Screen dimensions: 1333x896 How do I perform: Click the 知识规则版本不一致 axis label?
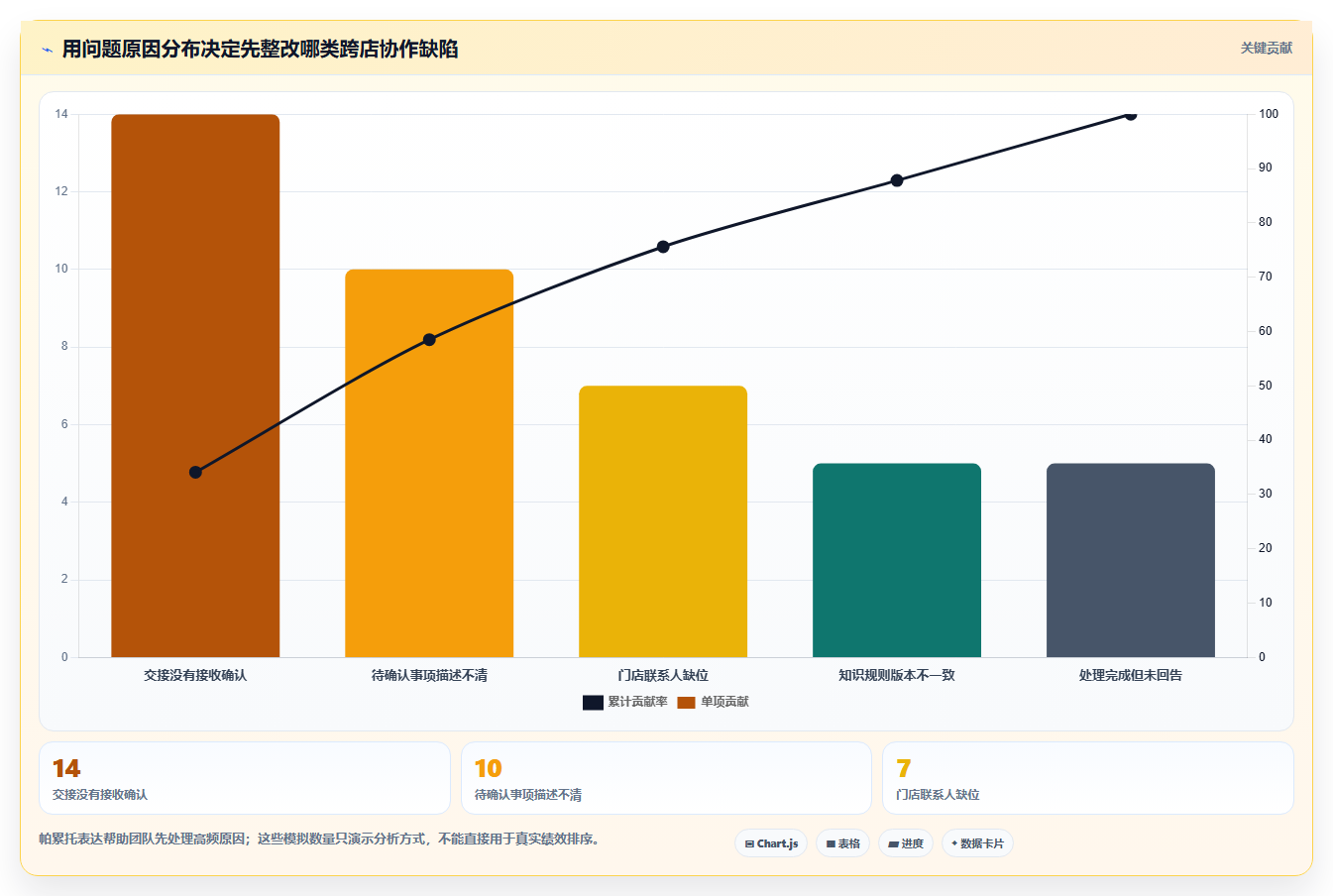(897, 675)
